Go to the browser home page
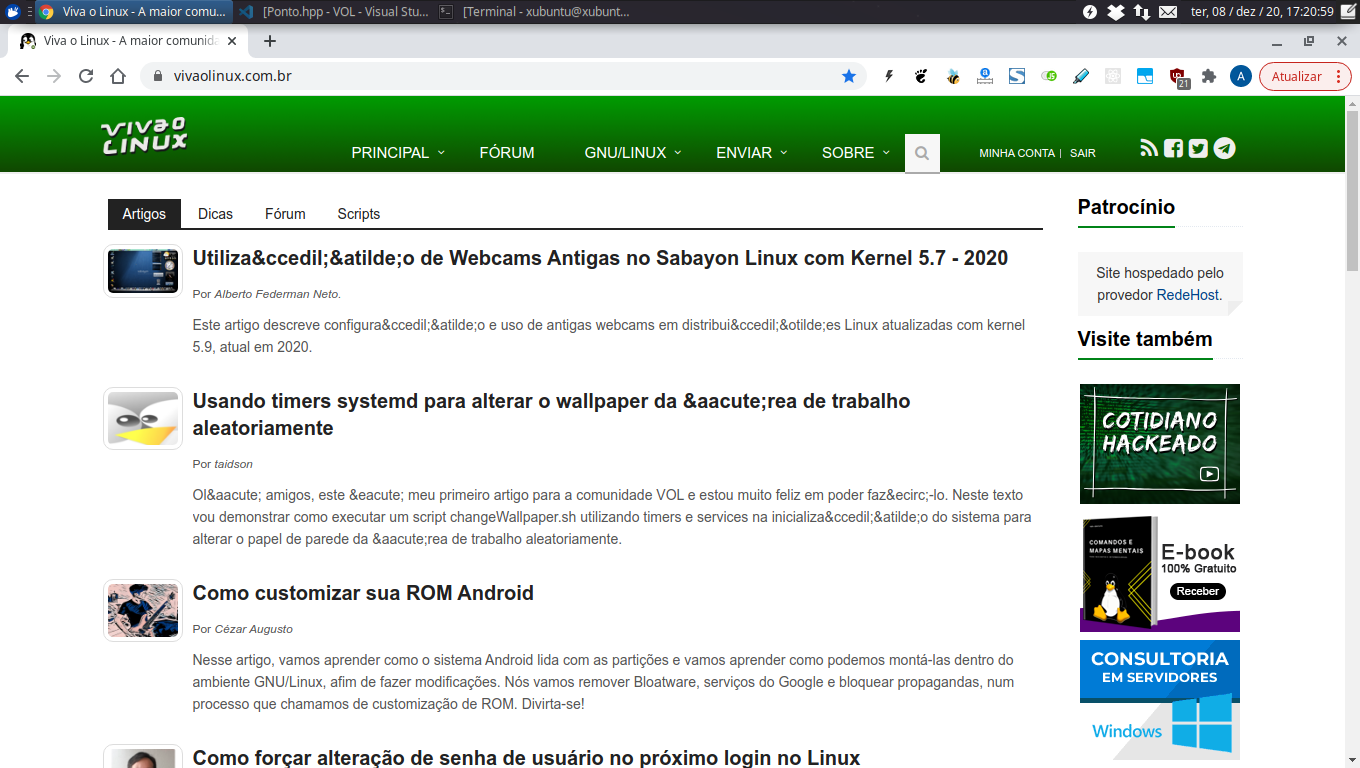1360x768 pixels. tap(118, 76)
